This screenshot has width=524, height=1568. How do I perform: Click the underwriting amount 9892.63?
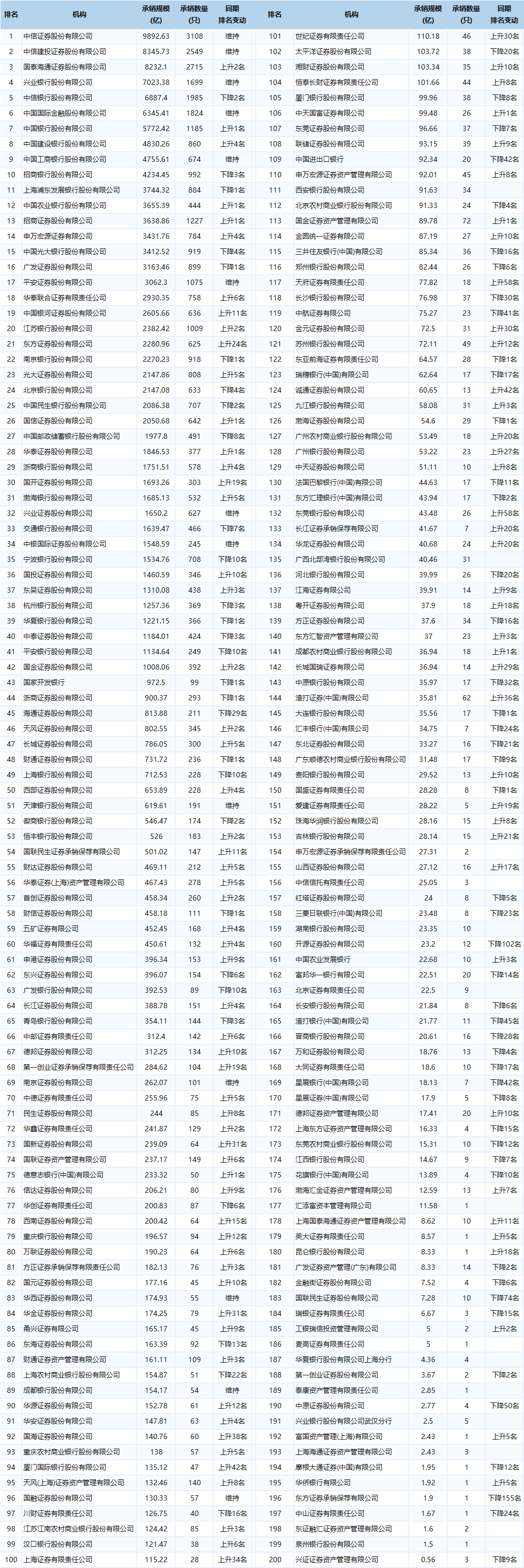156,36
